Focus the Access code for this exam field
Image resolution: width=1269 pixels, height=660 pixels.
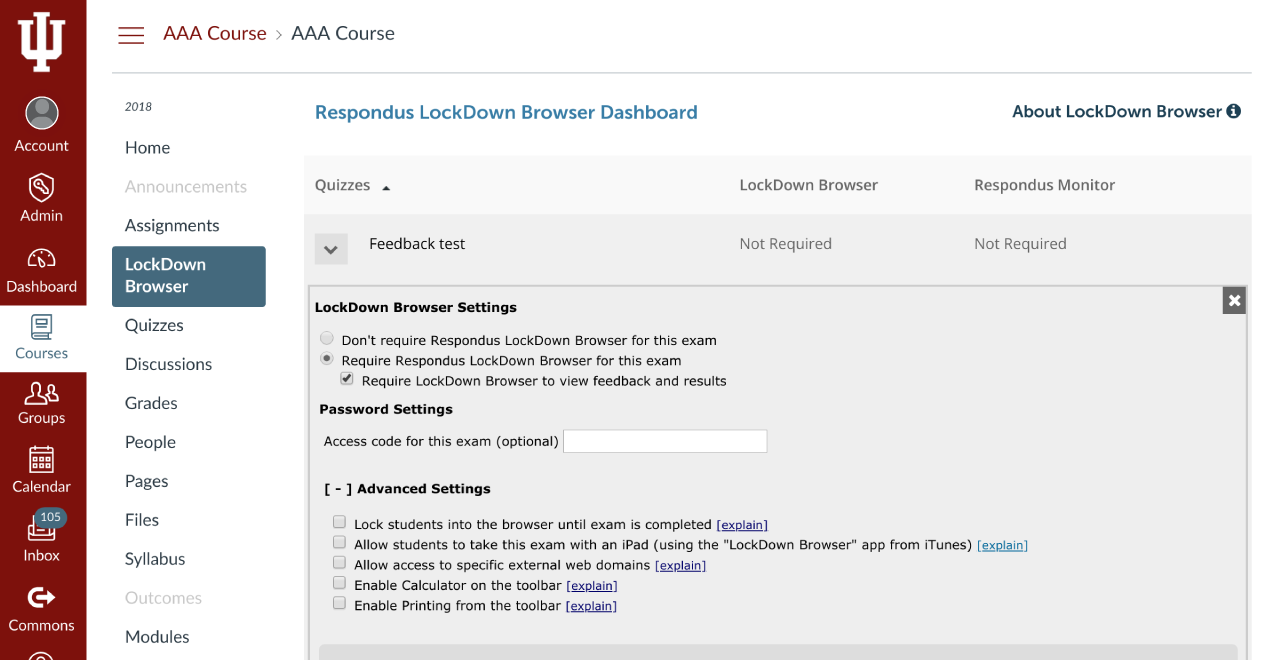click(665, 441)
